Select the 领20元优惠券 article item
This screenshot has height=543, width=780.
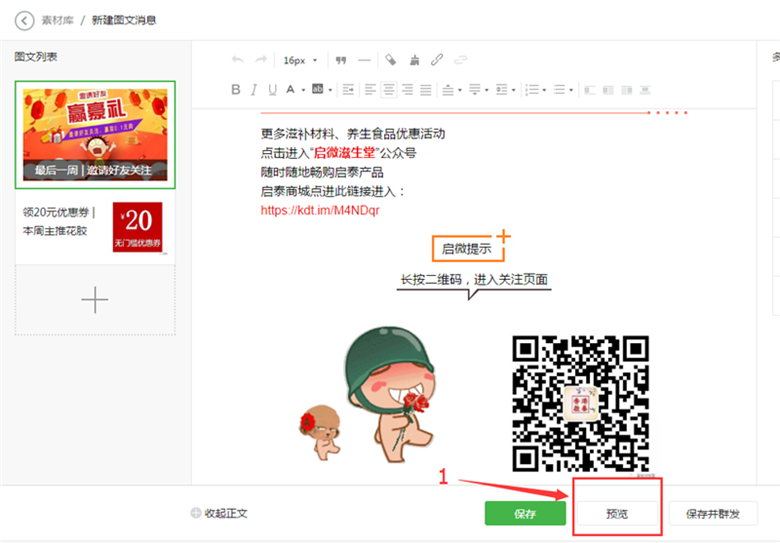coord(95,227)
